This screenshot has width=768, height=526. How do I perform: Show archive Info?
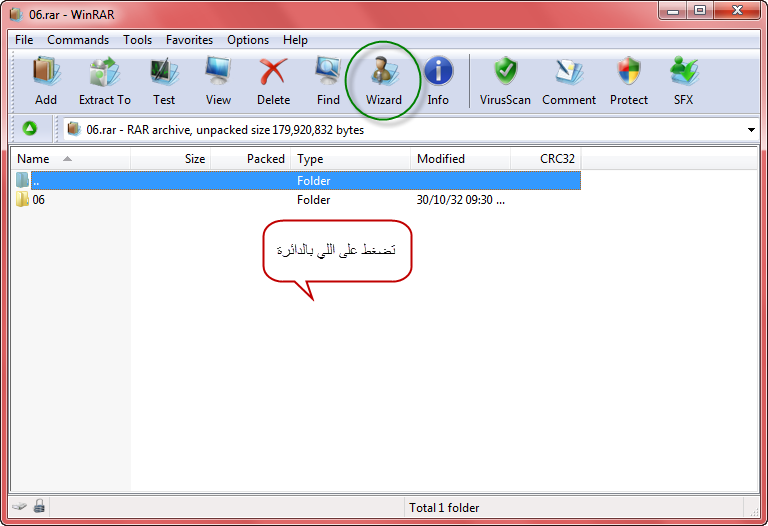click(438, 81)
